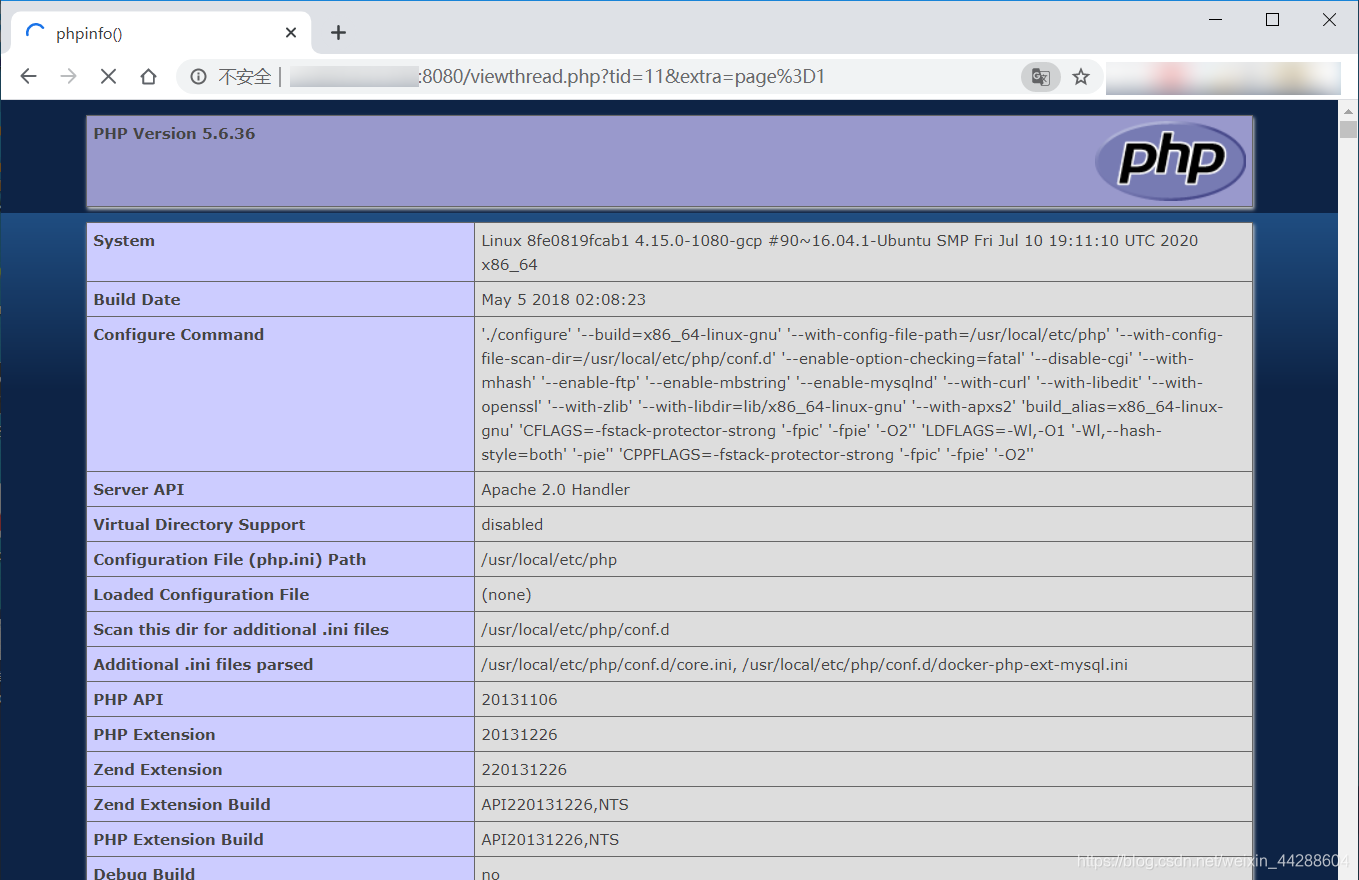The width and height of the screenshot is (1359, 880).
Task: Stop loading the page with X button
Action: click(108, 76)
